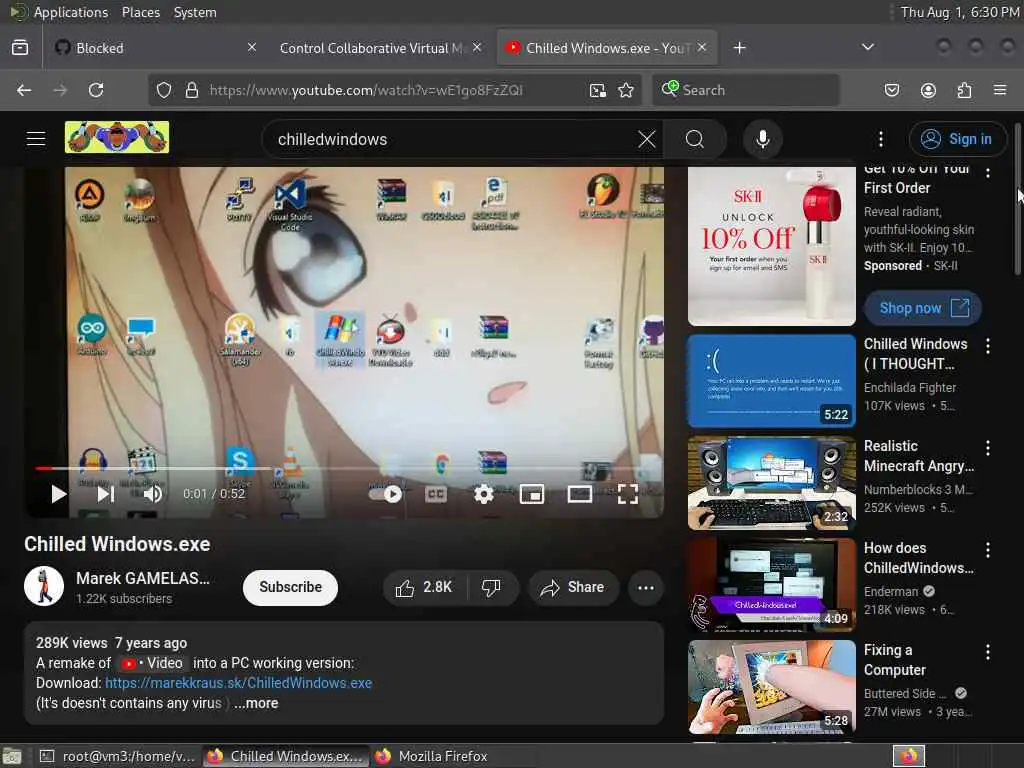
Task: Go back to previous page
Action: point(24,90)
